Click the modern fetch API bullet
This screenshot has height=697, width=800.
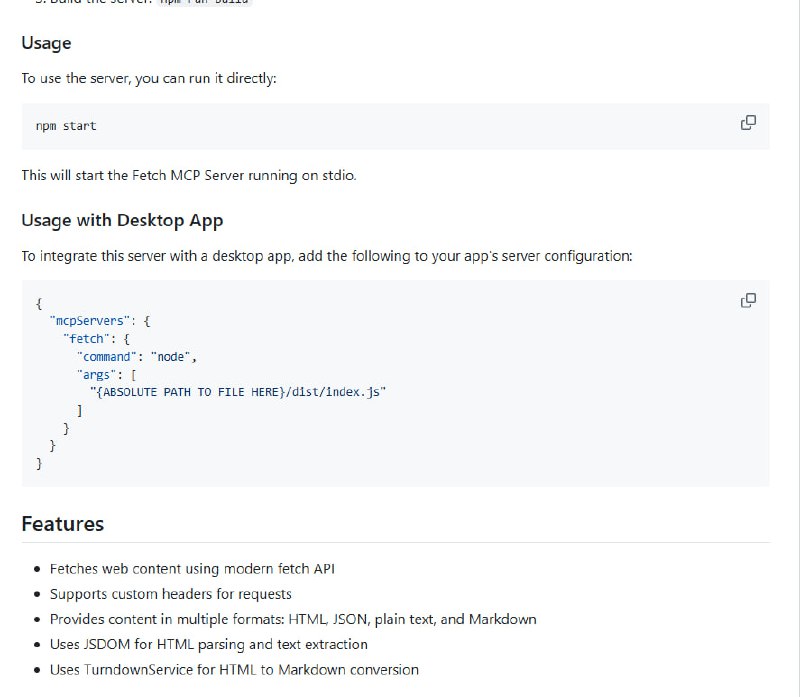coord(192,569)
